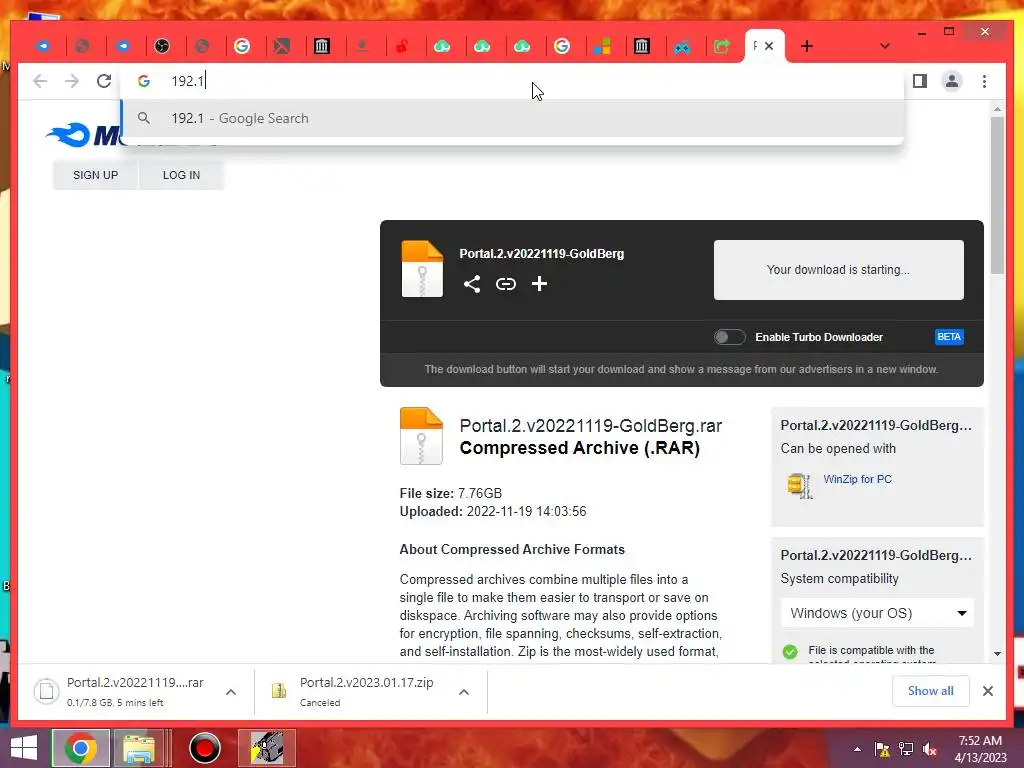Open 'Windows (your OS)' compatibility dropdown
This screenshot has height=768, width=1024.
878,613
